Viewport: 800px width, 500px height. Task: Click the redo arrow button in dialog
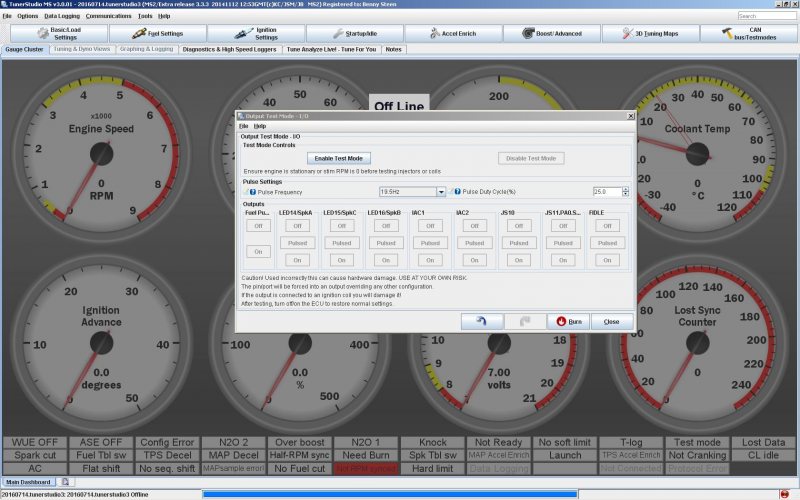tap(524, 321)
